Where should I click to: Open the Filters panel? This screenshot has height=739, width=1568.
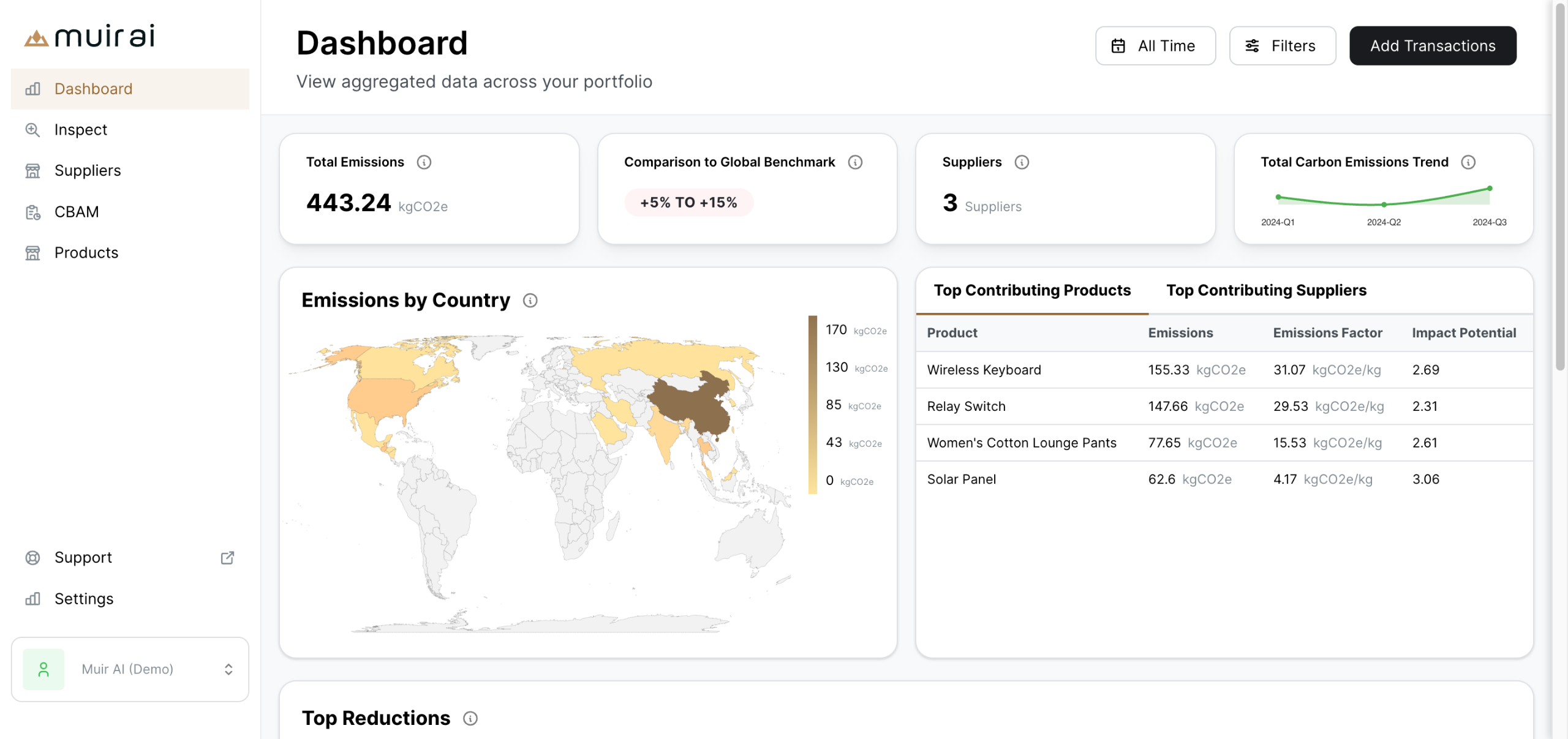1282,46
